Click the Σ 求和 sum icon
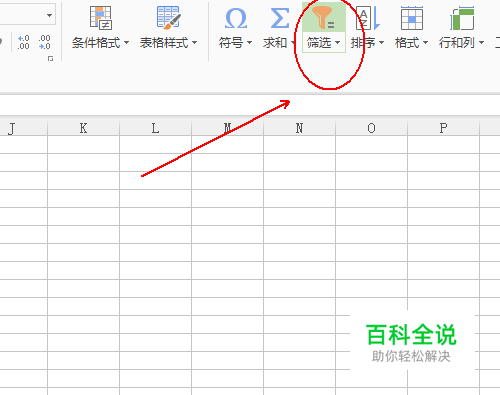This screenshot has height=395, width=500. (279, 18)
